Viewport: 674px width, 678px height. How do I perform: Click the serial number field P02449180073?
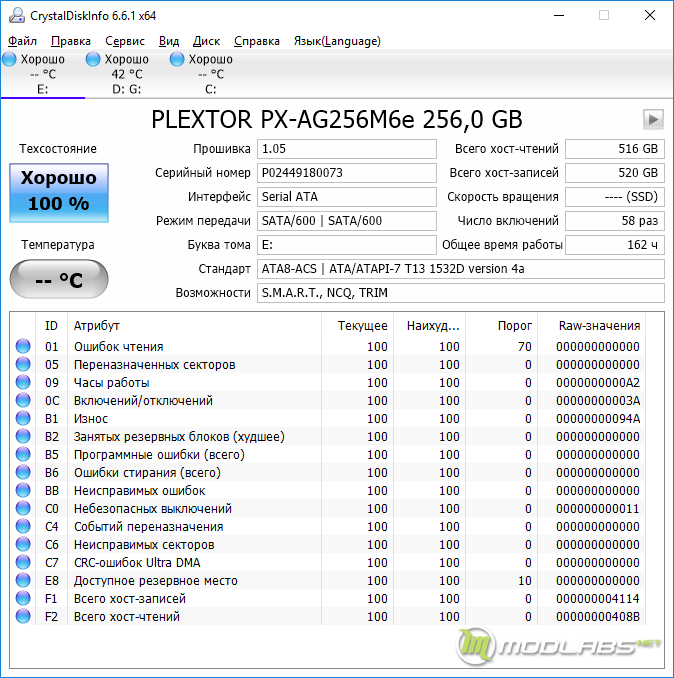point(347,173)
